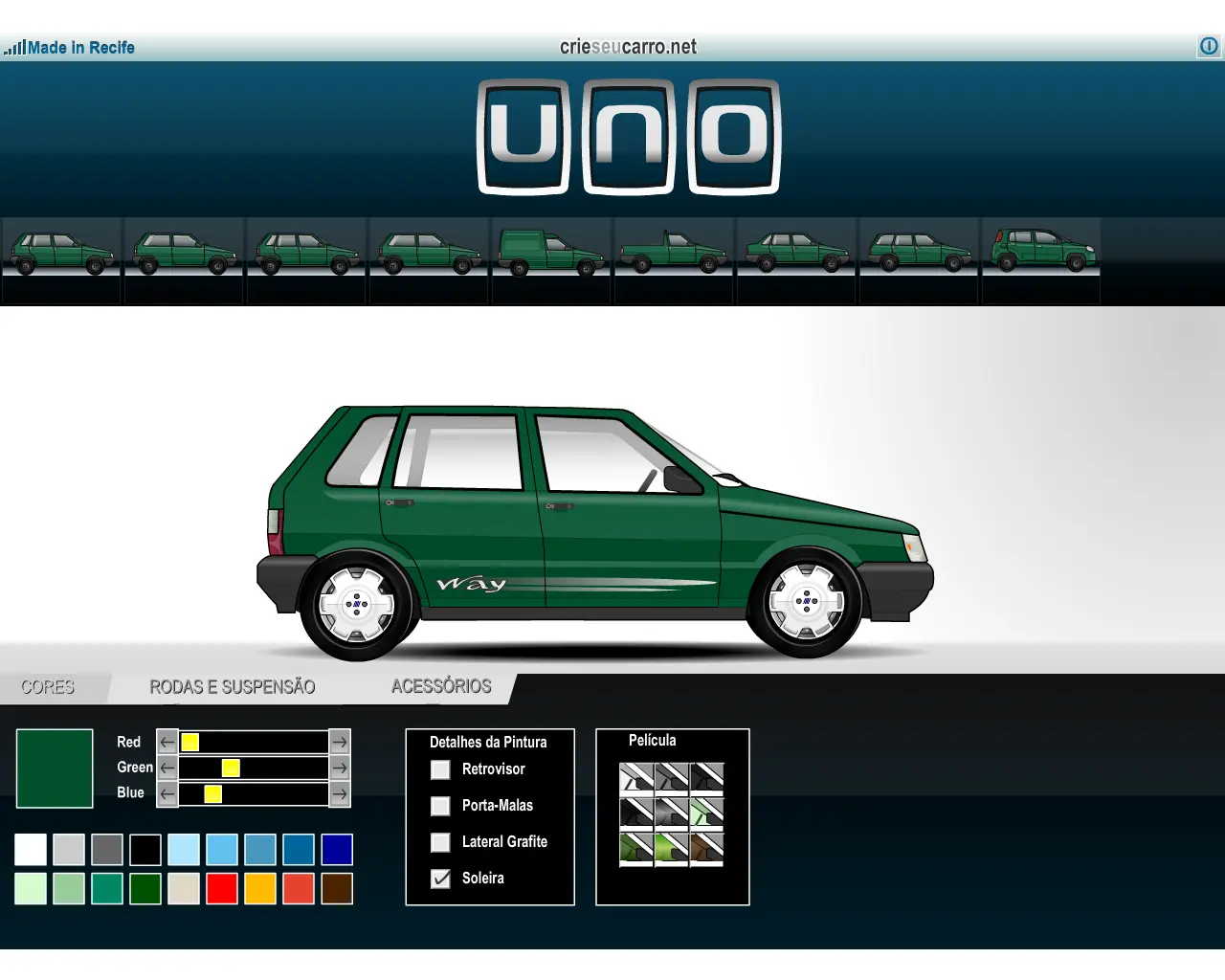Pick the yellow-orange color swatch

coord(260,888)
